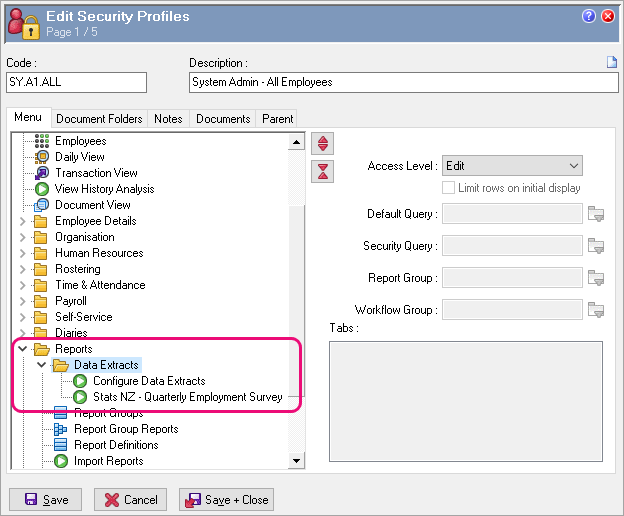
Task: Open the Security Query lookup icon
Action: click(x=597, y=246)
